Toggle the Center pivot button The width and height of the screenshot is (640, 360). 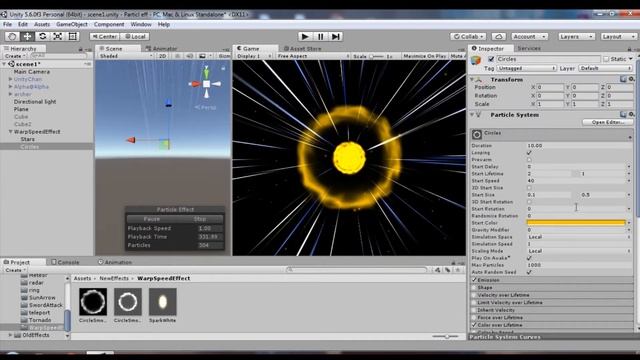click(104, 36)
